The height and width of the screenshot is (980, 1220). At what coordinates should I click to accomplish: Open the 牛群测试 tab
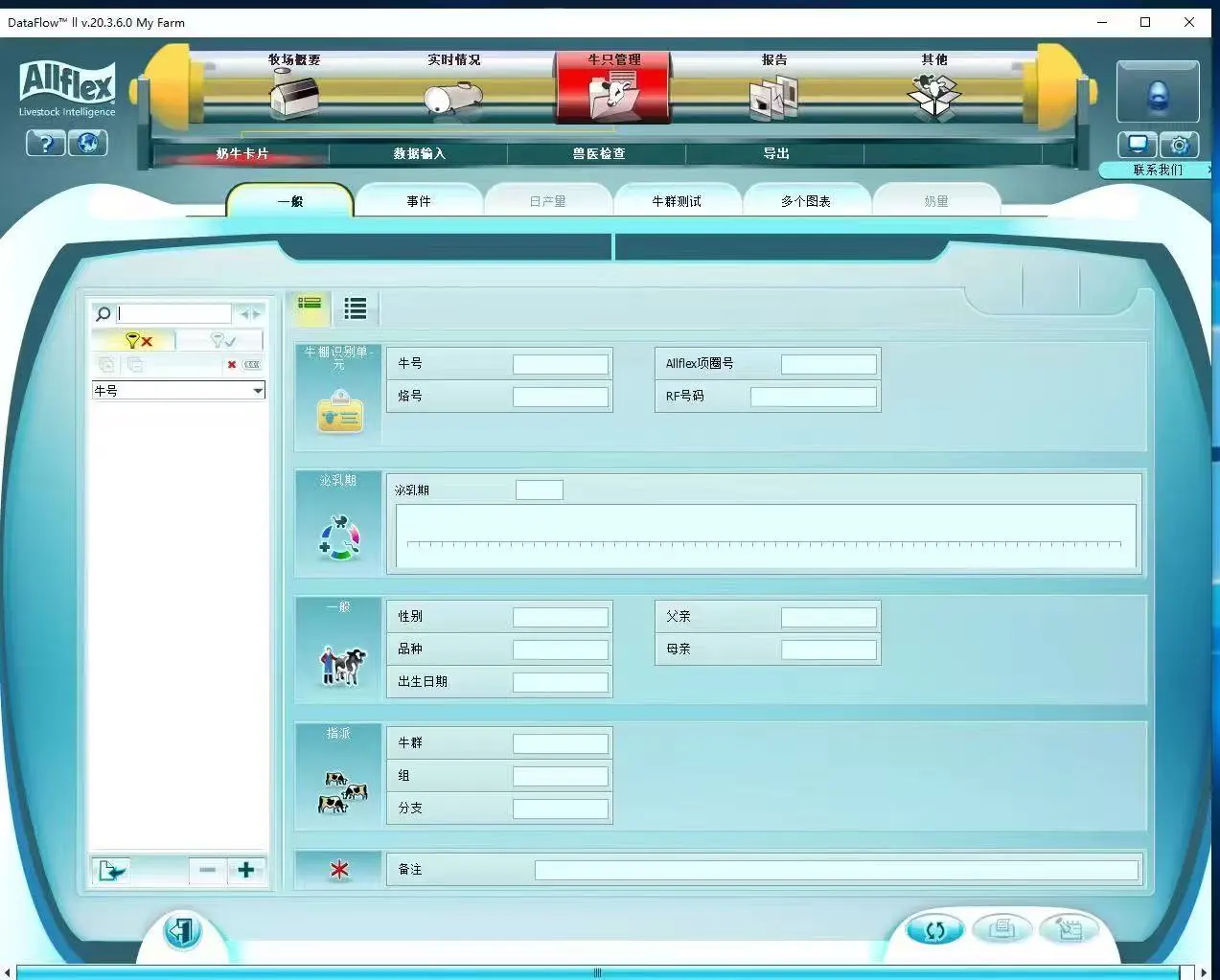[x=677, y=200]
